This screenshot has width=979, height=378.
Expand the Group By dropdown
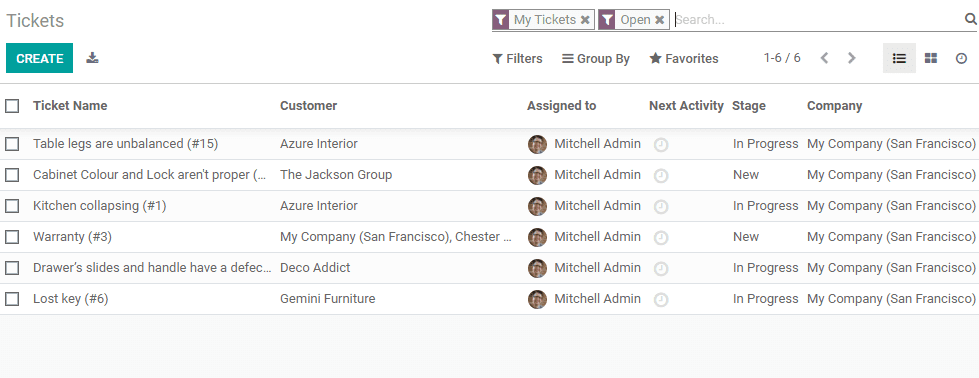click(596, 59)
